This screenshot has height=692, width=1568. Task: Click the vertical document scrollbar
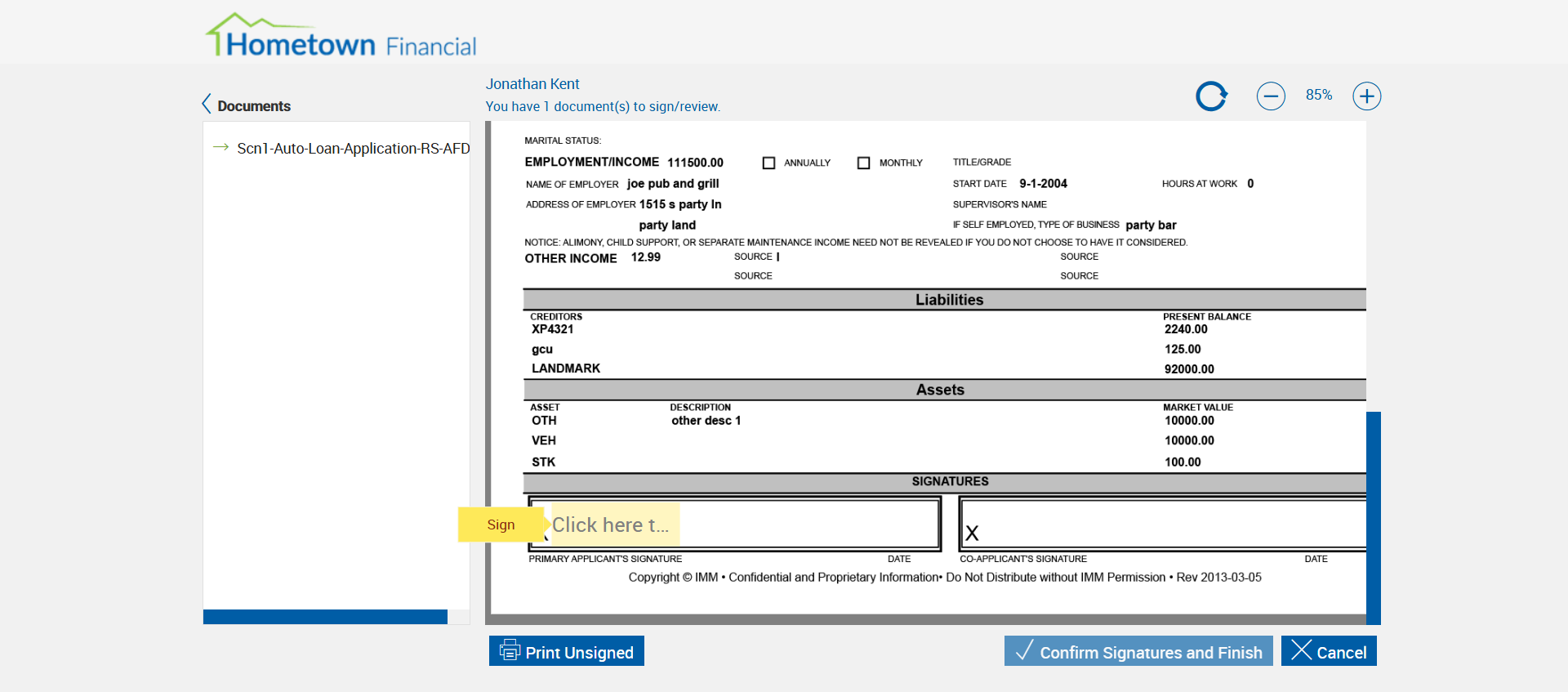click(x=1374, y=517)
